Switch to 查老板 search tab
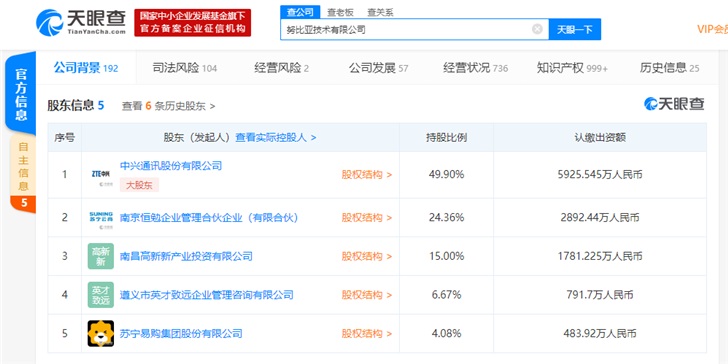Screen dimensions: 728x364 (x=340, y=13)
